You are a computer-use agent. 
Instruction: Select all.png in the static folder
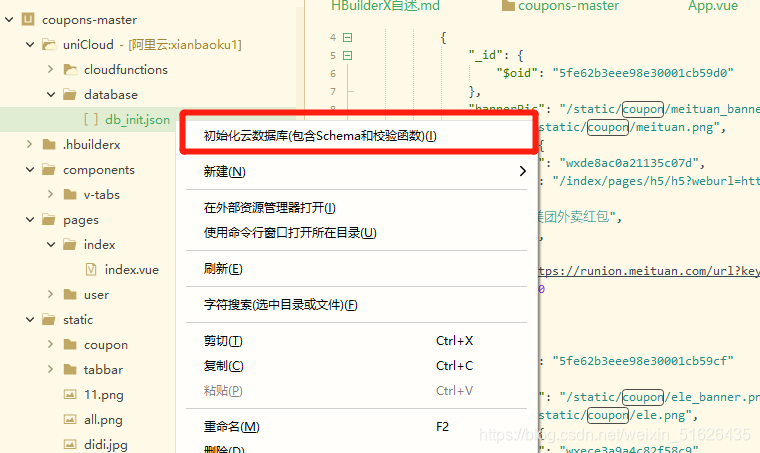(103, 420)
